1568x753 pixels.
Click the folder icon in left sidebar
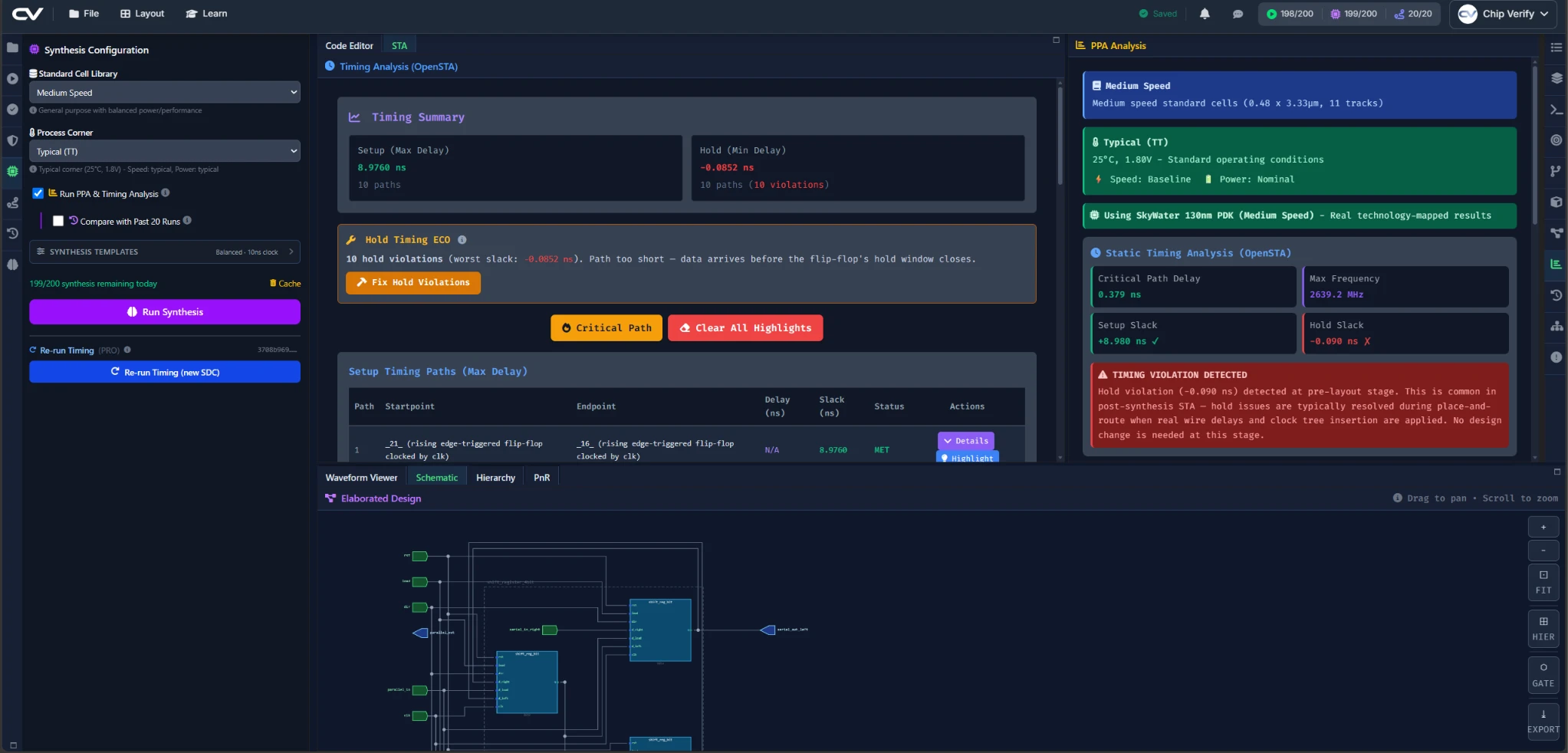12,48
